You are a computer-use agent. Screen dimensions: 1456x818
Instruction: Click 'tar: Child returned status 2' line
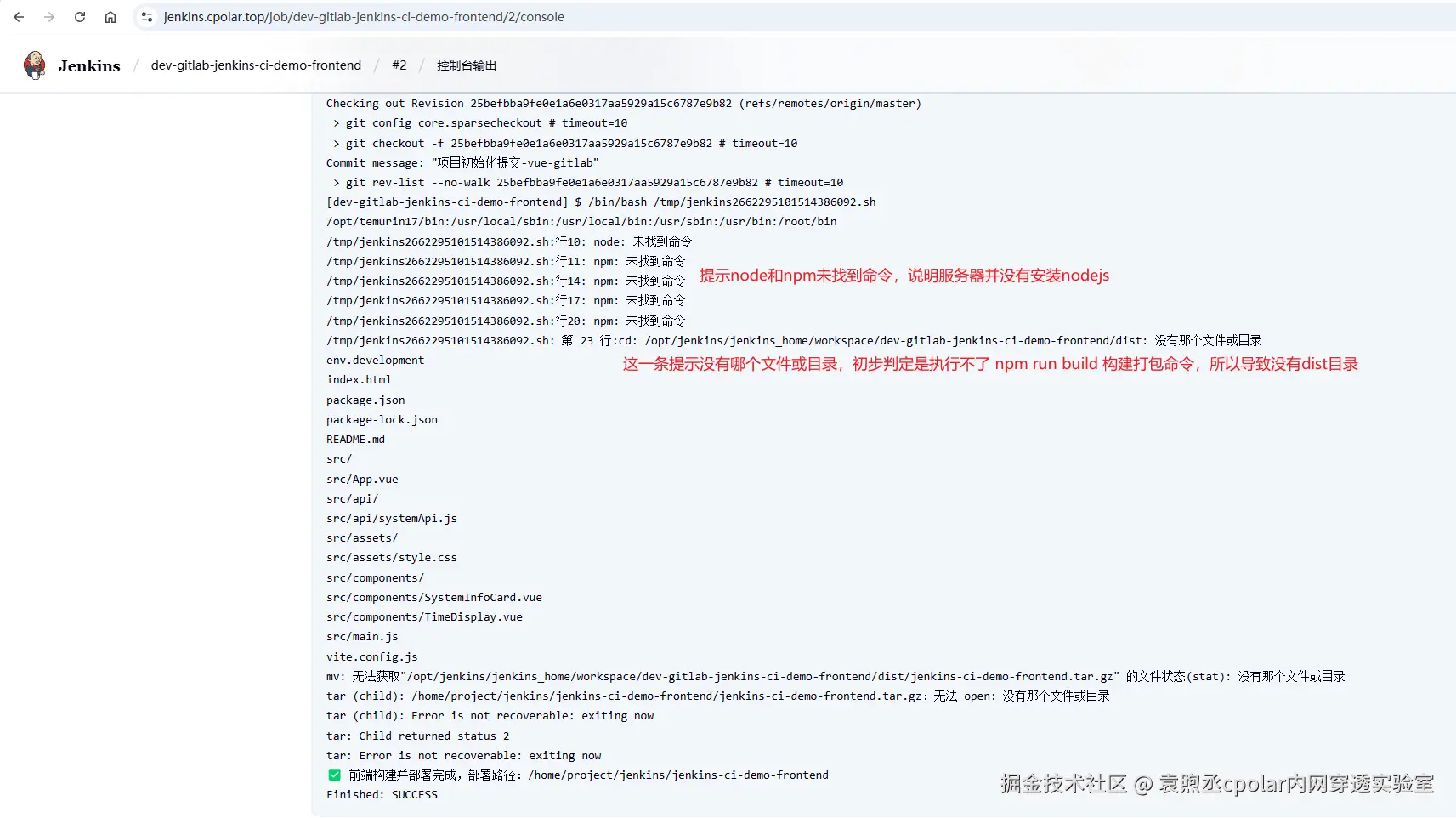click(x=418, y=736)
